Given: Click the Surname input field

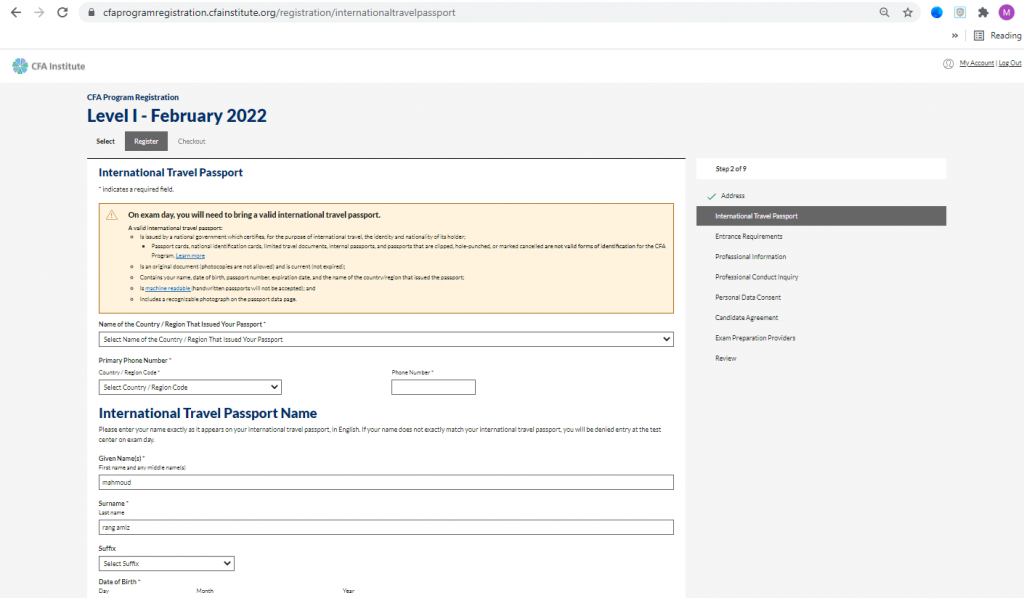Looking at the screenshot, I should [x=386, y=527].
